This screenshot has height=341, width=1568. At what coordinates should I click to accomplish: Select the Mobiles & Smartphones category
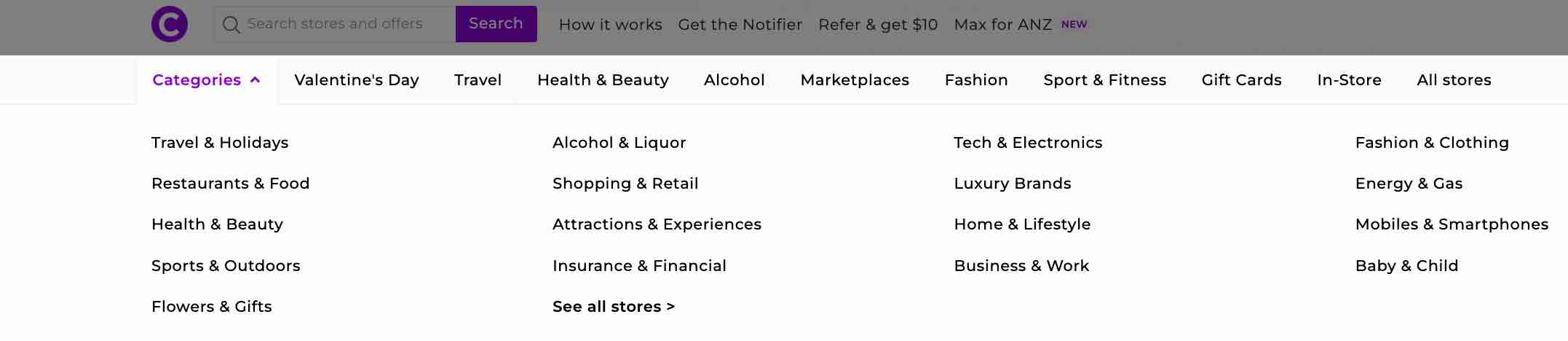(1452, 224)
